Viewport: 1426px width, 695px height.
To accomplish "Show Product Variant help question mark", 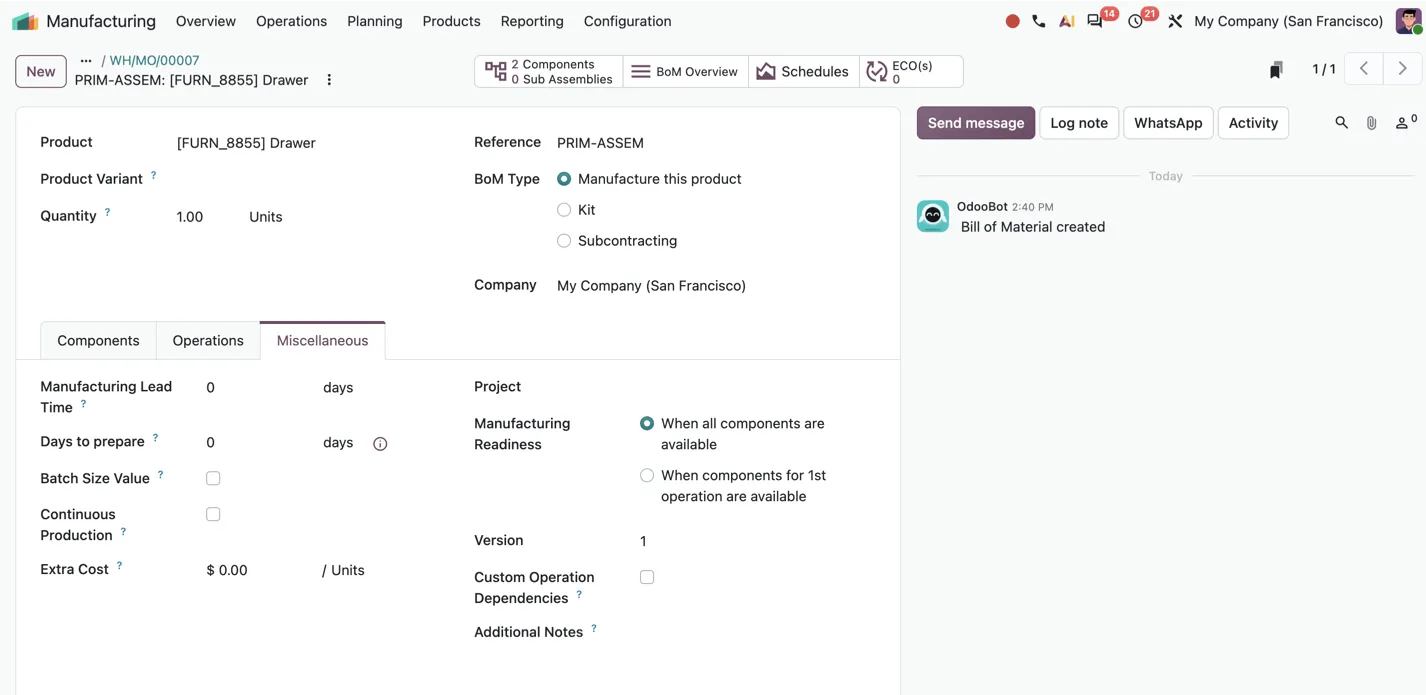I will pyautogui.click(x=154, y=176).
